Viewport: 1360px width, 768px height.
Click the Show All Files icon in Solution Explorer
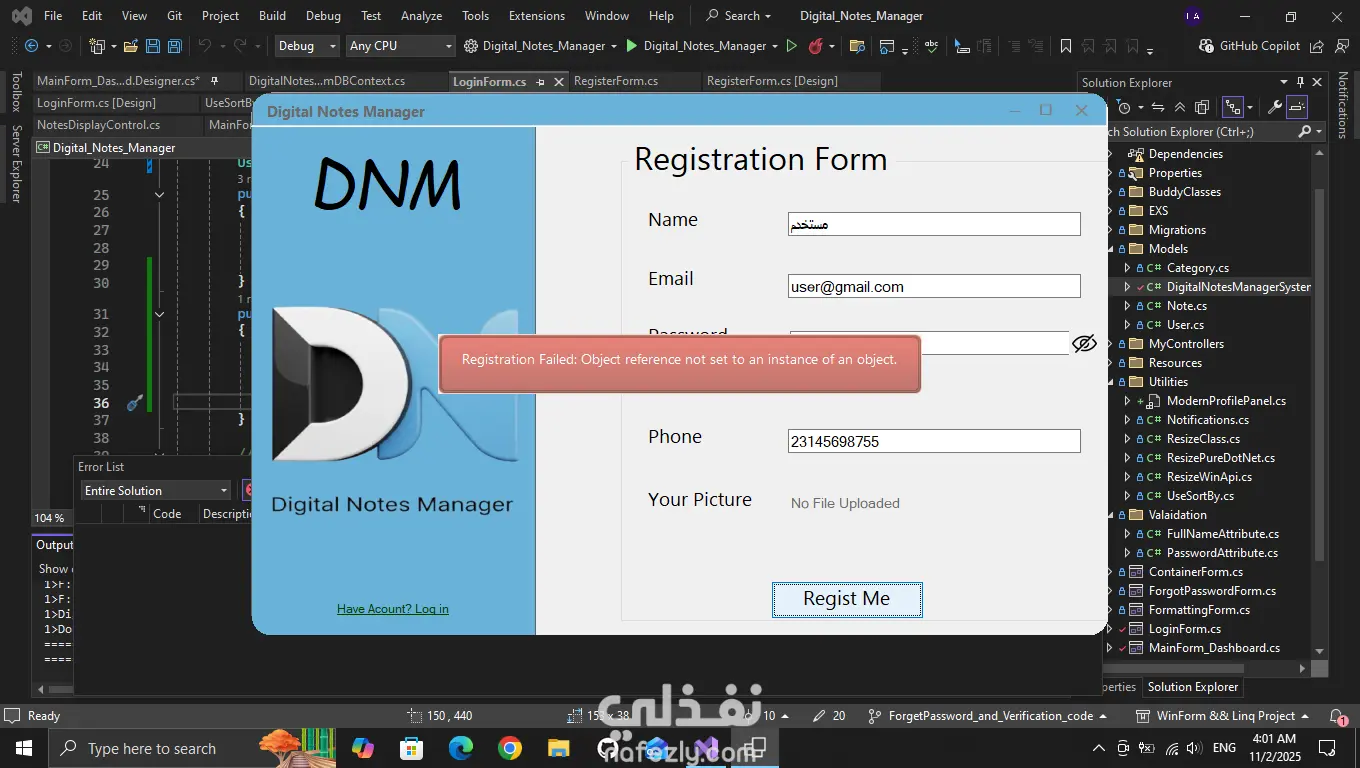tap(1202, 107)
